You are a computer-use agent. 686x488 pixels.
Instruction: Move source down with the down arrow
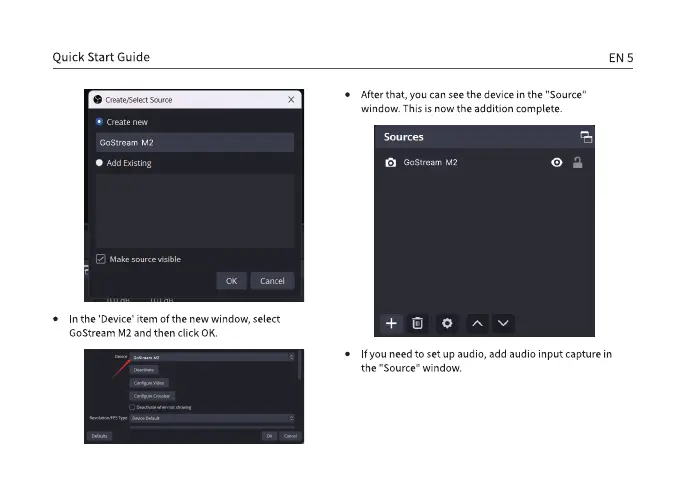click(x=504, y=323)
